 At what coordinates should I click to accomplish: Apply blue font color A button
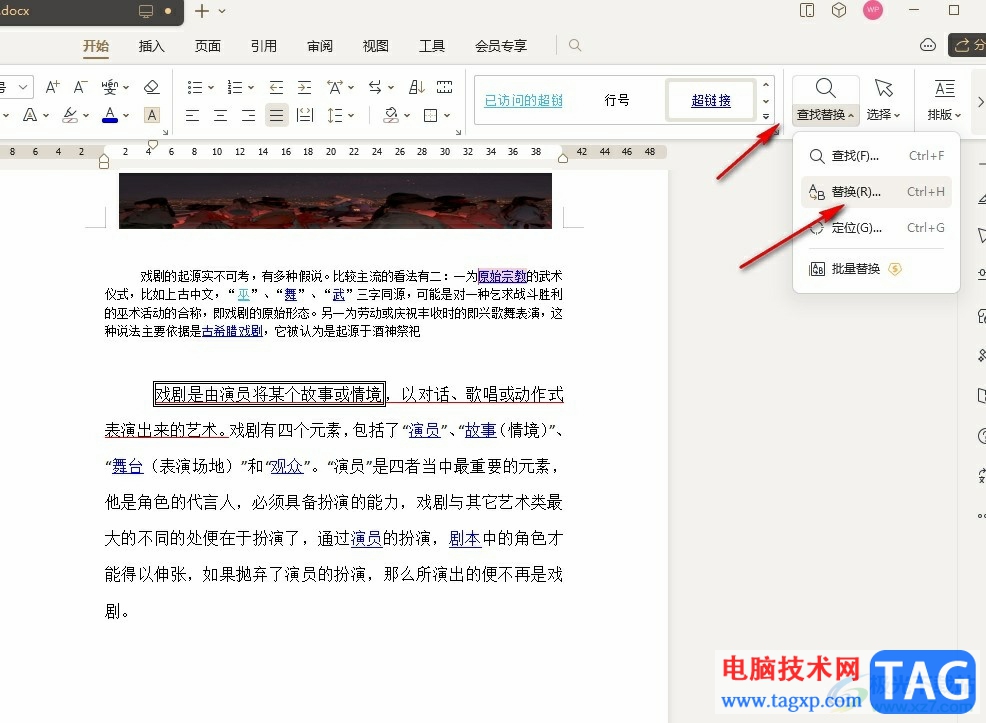click(x=110, y=115)
